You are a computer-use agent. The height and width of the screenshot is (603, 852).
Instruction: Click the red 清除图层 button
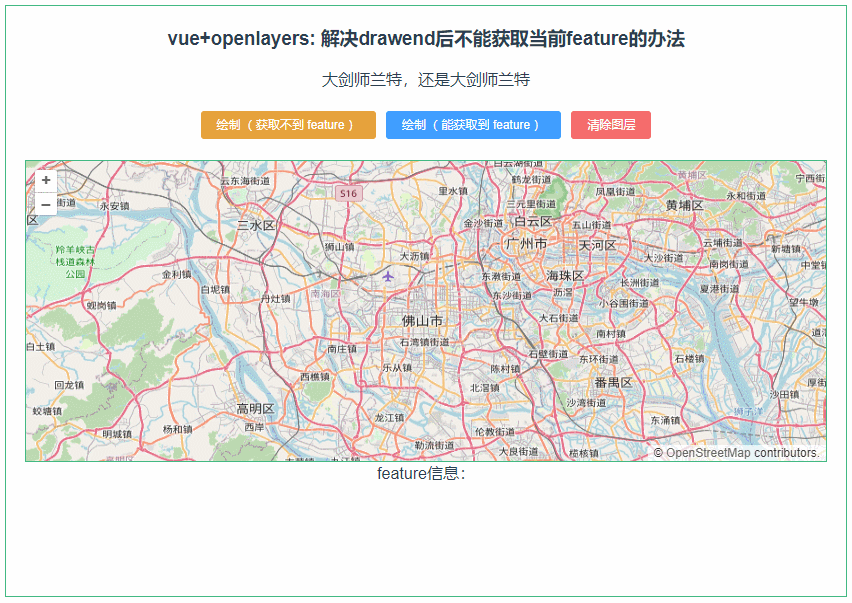click(x=611, y=124)
